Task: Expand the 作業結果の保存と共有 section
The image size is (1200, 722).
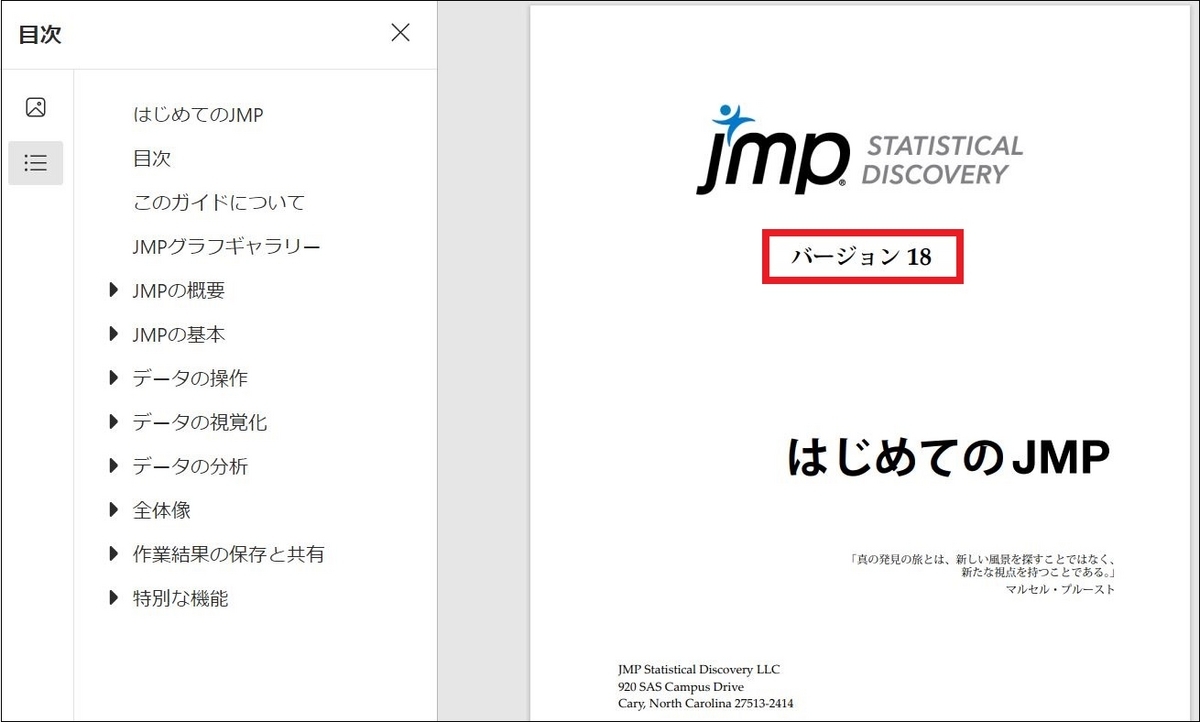Action: [113, 554]
